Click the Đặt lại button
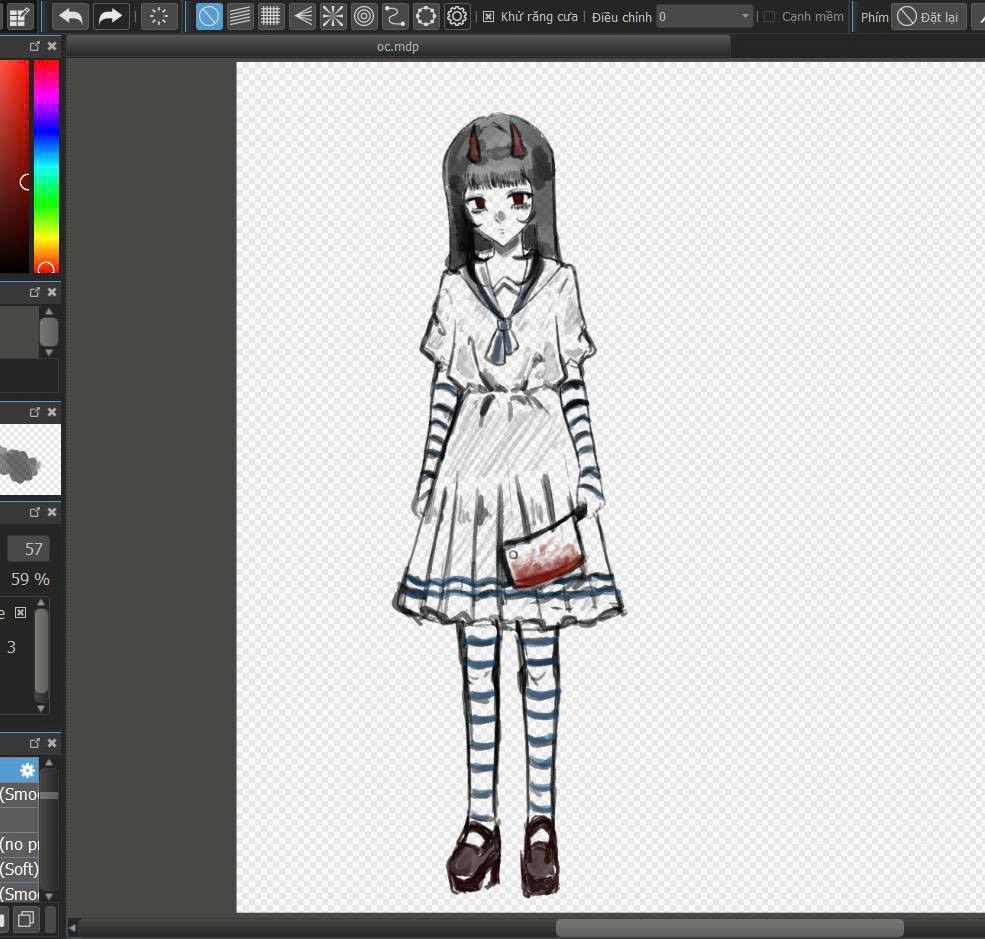985x939 pixels. click(x=928, y=17)
